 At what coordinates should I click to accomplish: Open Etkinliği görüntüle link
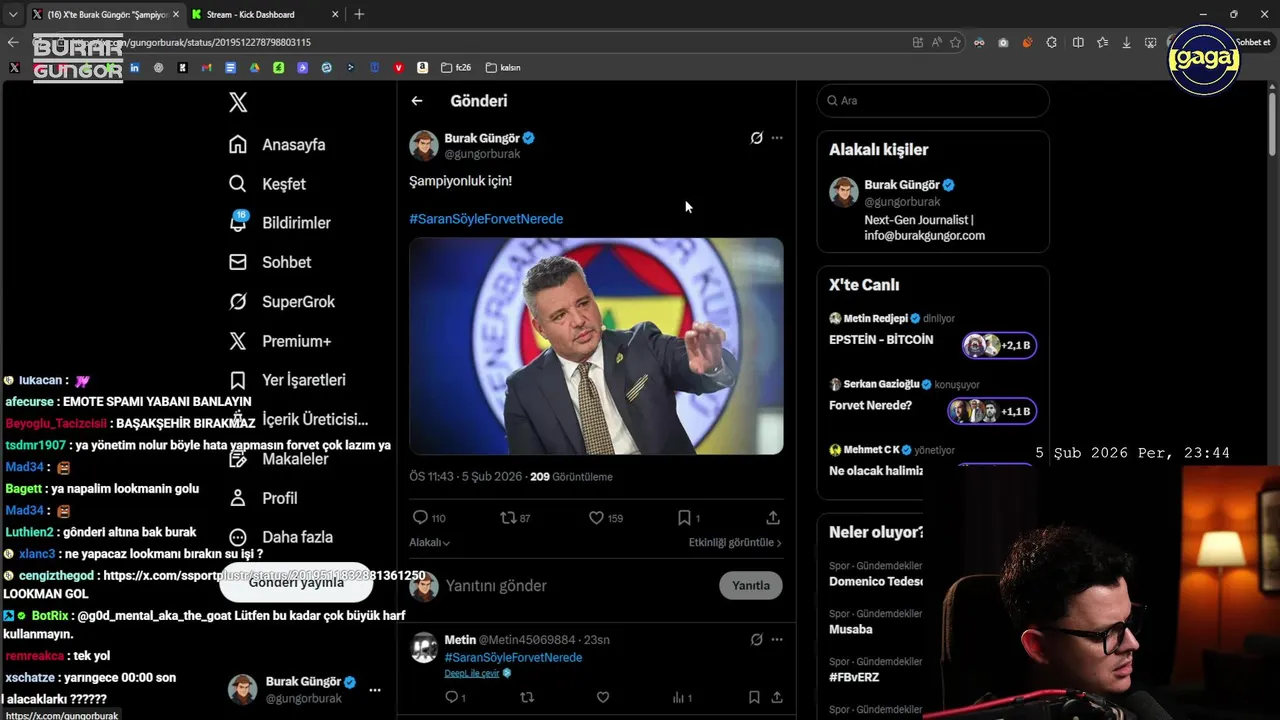pos(735,542)
